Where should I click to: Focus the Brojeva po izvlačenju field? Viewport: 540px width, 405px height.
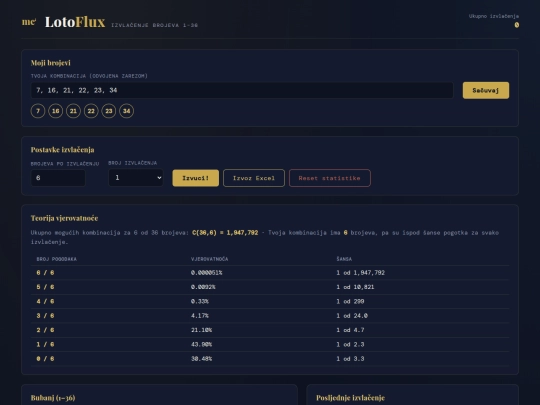click(x=58, y=178)
